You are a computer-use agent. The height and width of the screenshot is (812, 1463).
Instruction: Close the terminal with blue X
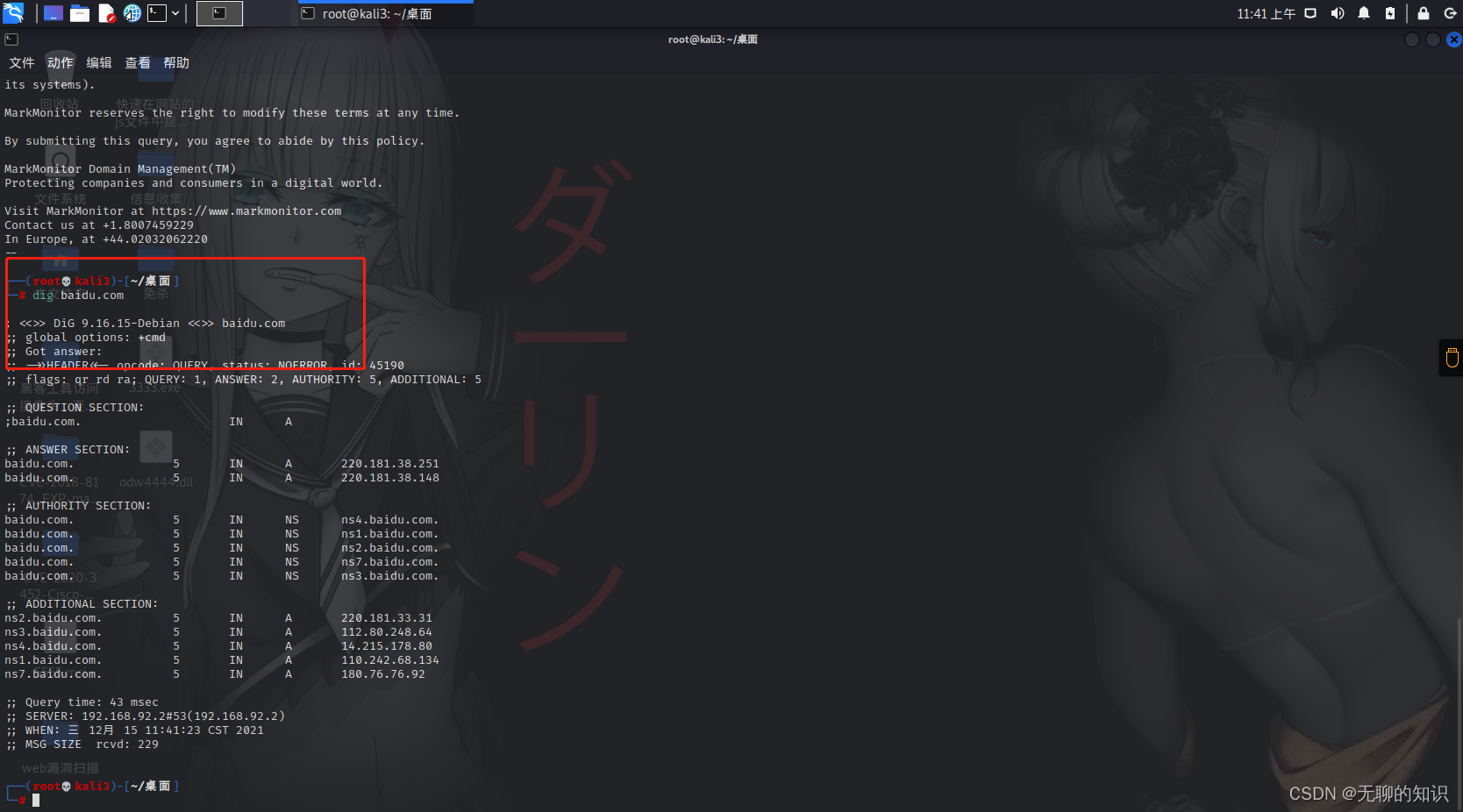(x=1454, y=39)
